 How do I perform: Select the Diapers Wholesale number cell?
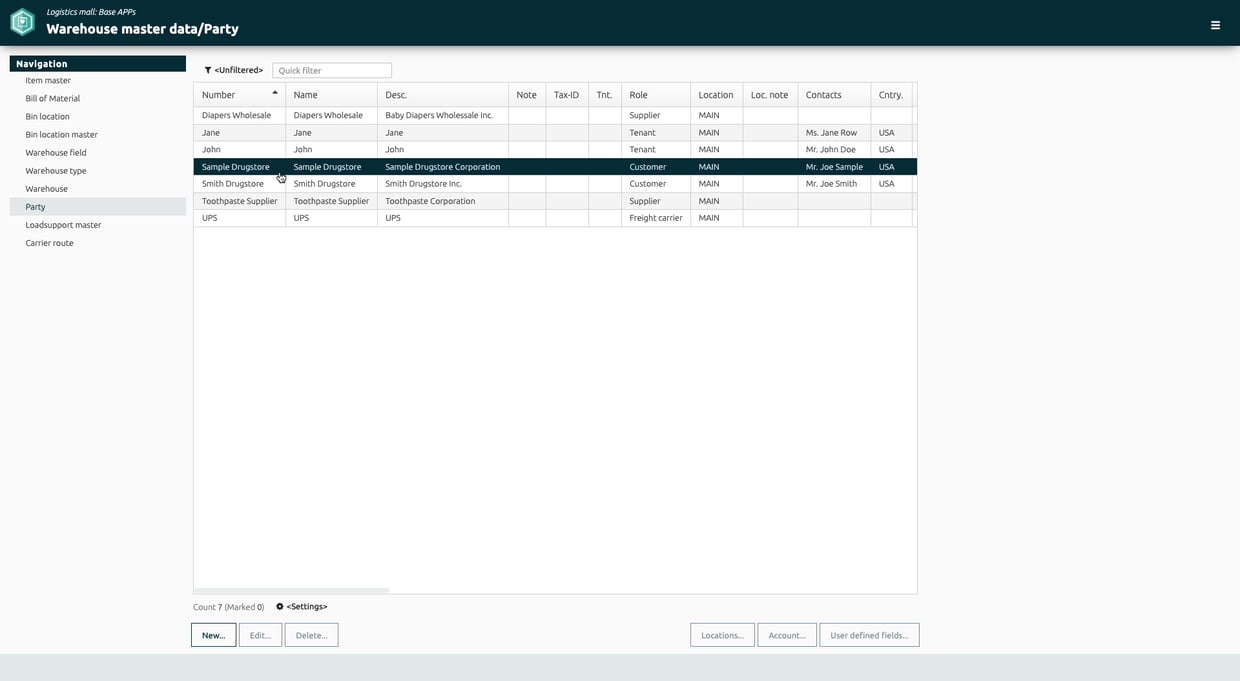point(239,115)
